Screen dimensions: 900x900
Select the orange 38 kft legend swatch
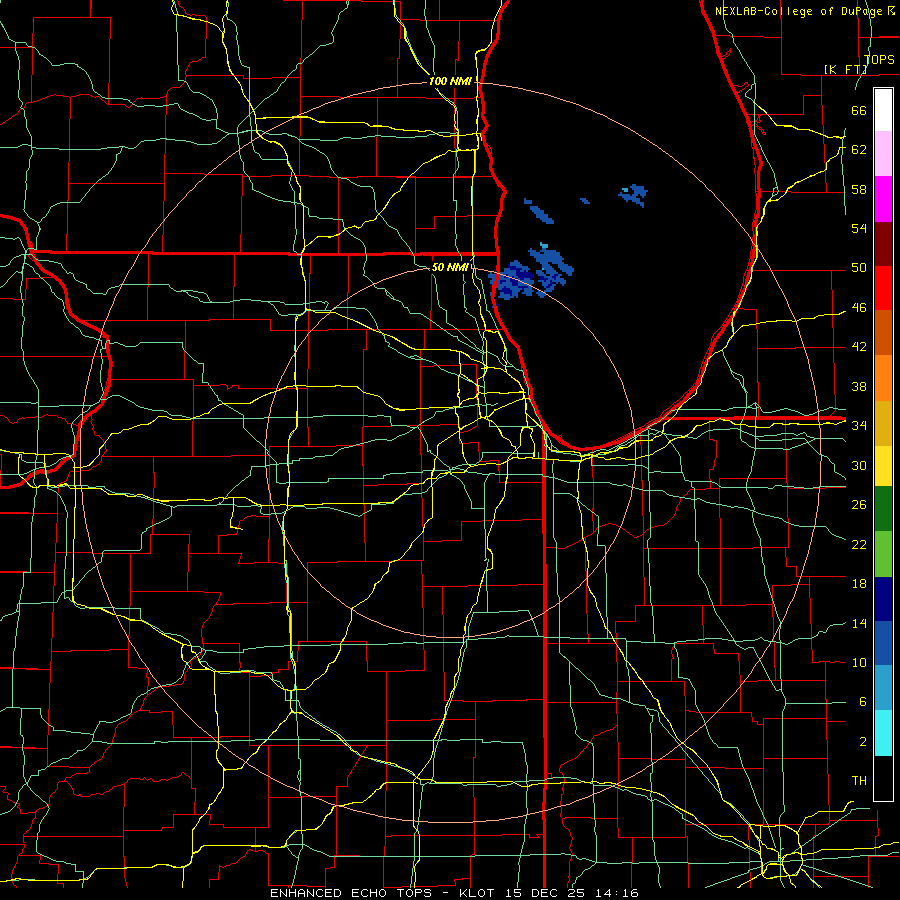tap(883, 378)
